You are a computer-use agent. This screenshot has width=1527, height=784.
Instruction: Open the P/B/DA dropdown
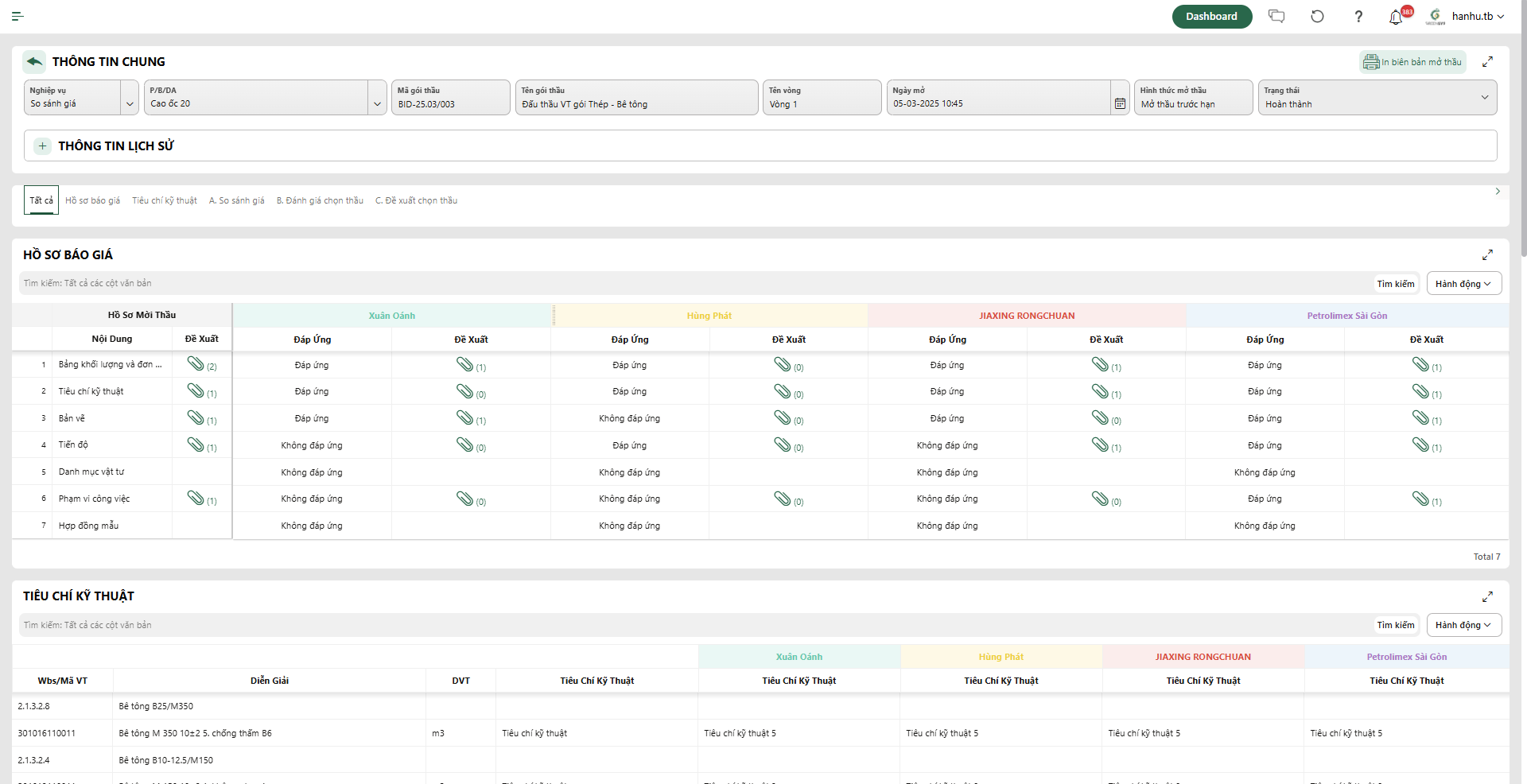[377, 103]
